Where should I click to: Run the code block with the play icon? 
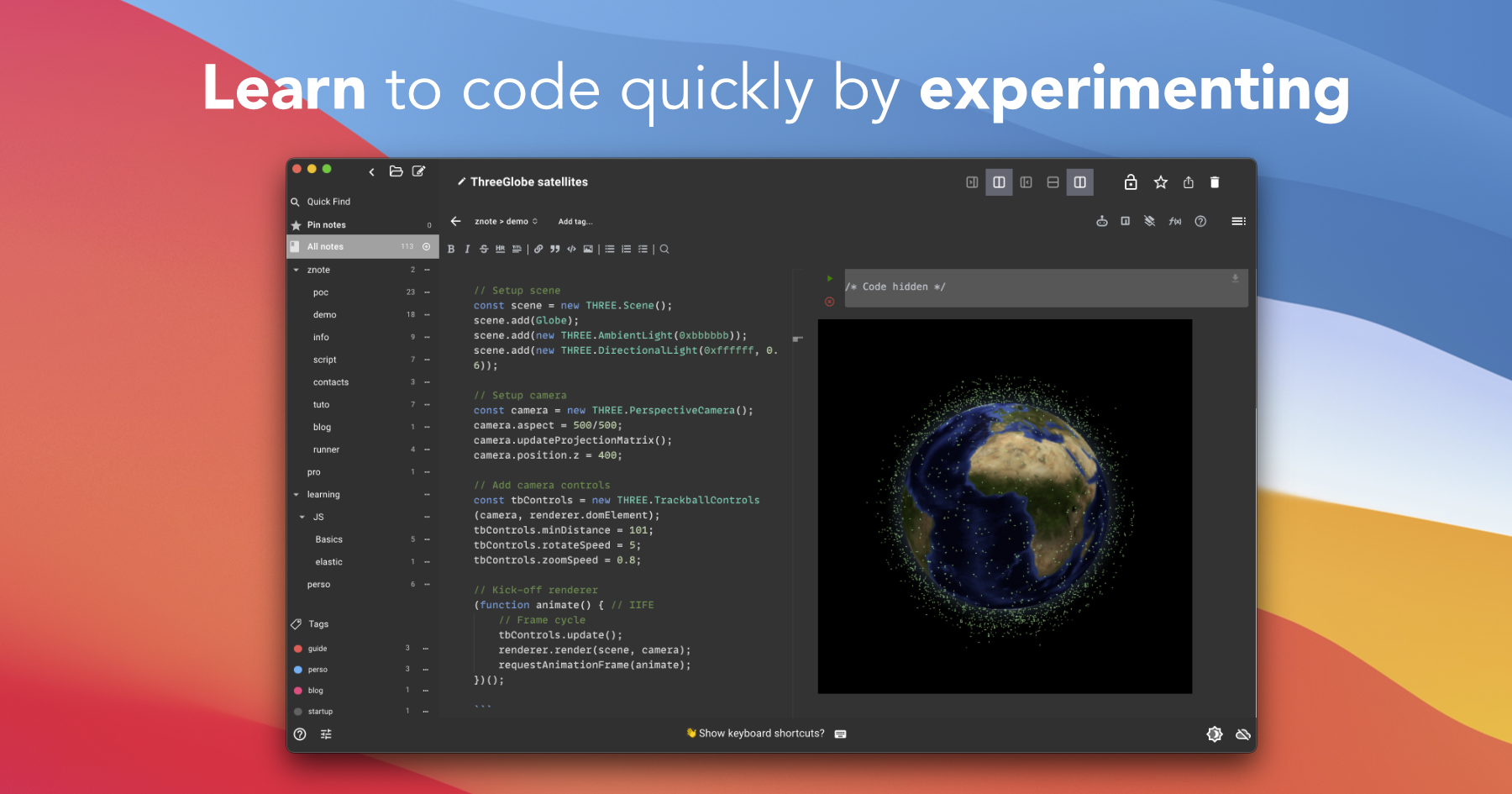tap(830, 278)
